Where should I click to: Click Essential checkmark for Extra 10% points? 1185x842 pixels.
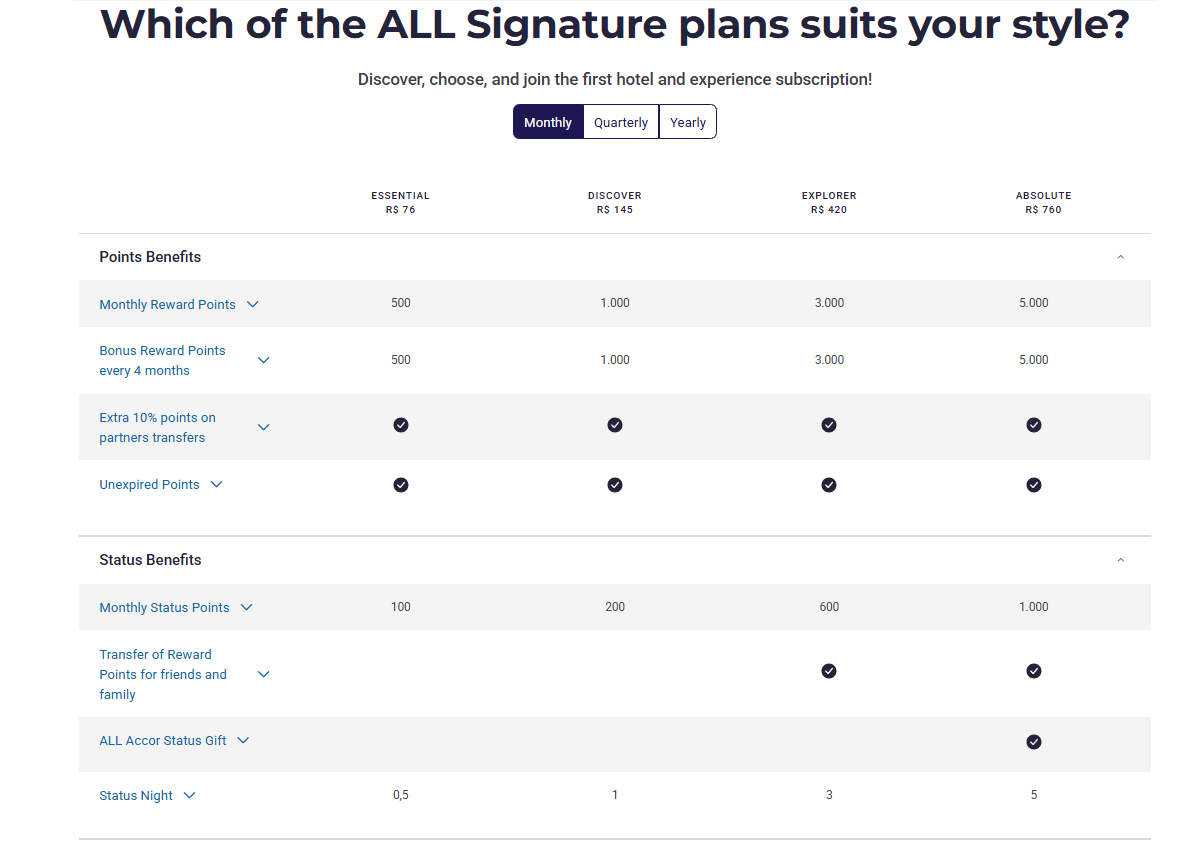tap(401, 425)
